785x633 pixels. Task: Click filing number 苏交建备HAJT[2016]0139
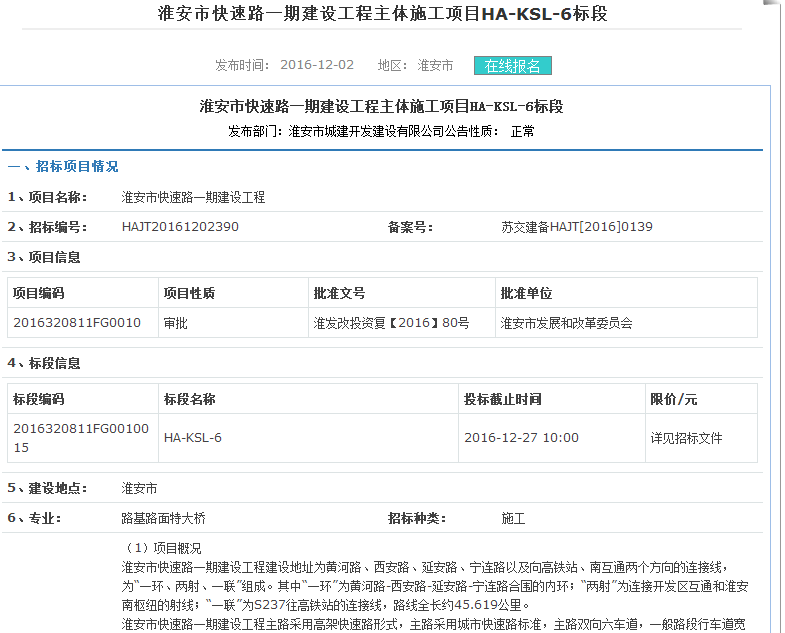[x=576, y=227]
